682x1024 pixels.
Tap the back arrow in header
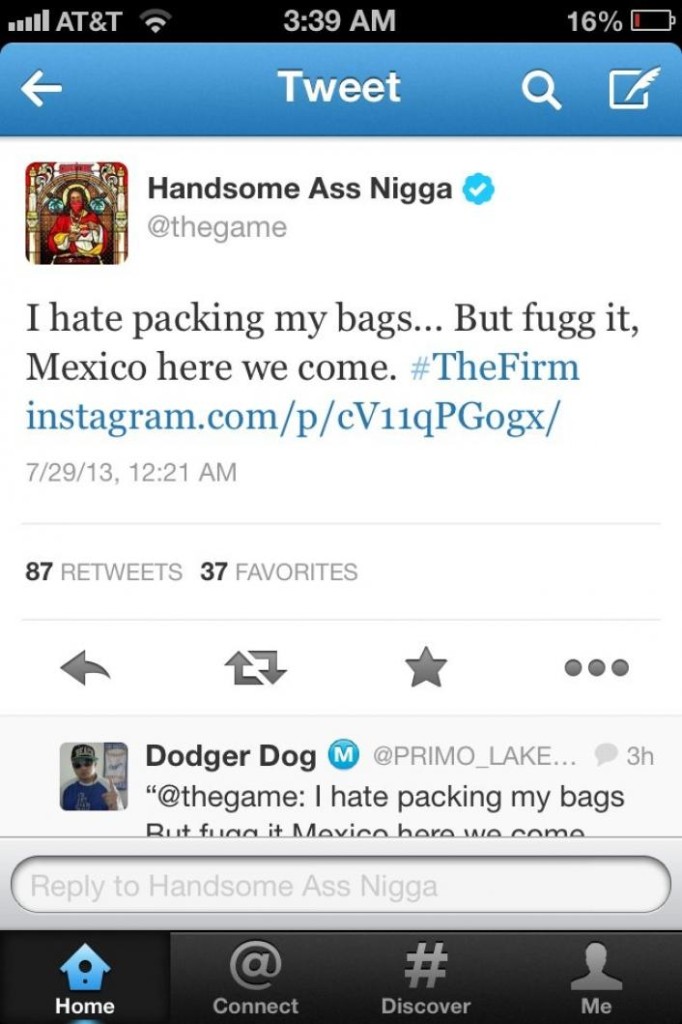(42, 89)
